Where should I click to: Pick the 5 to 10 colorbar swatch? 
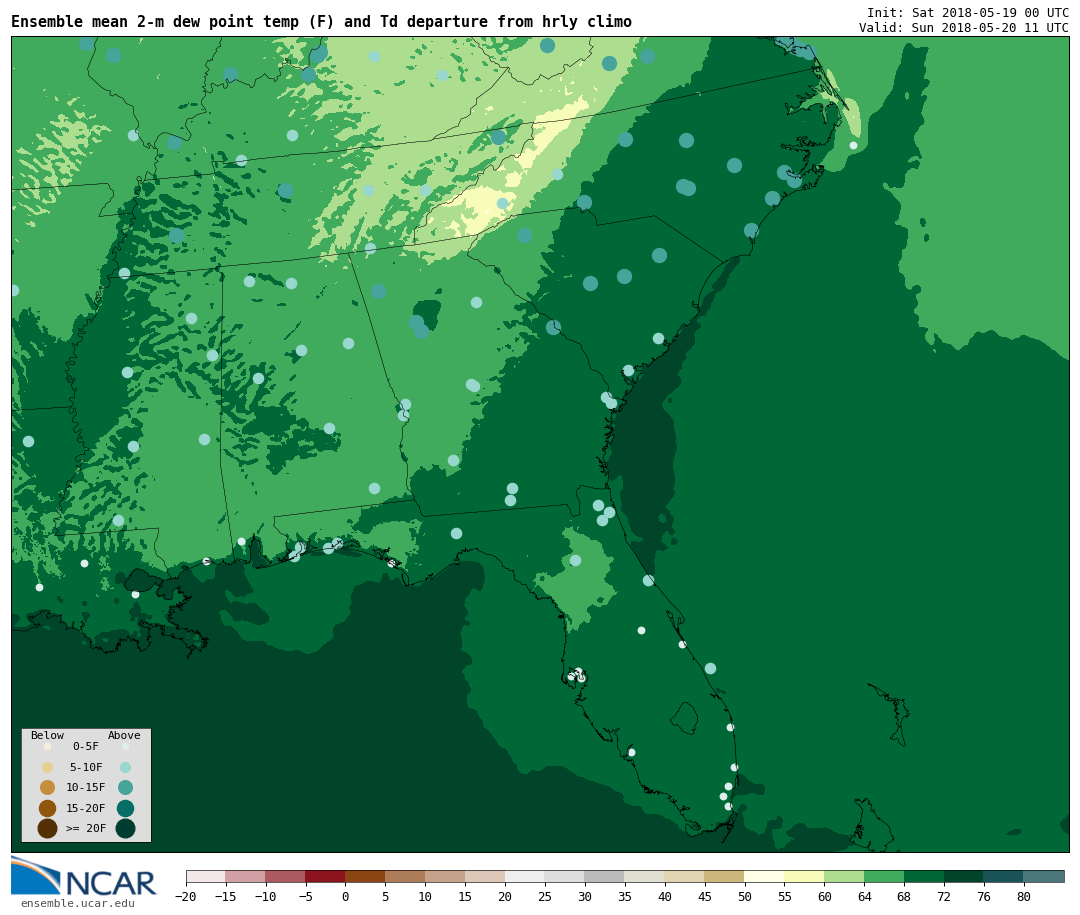click(406, 876)
